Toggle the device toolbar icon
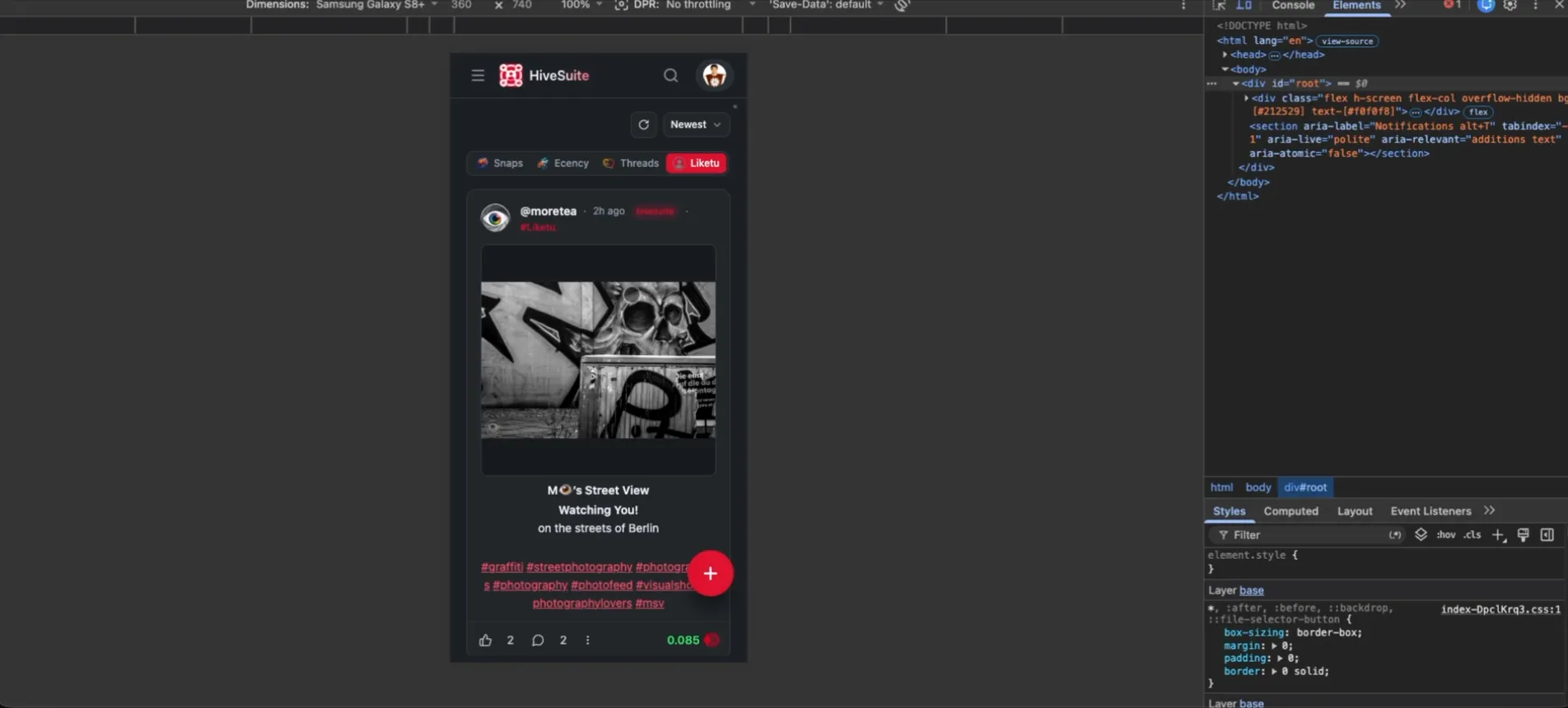The width and height of the screenshot is (1568, 708). (x=1244, y=5)
